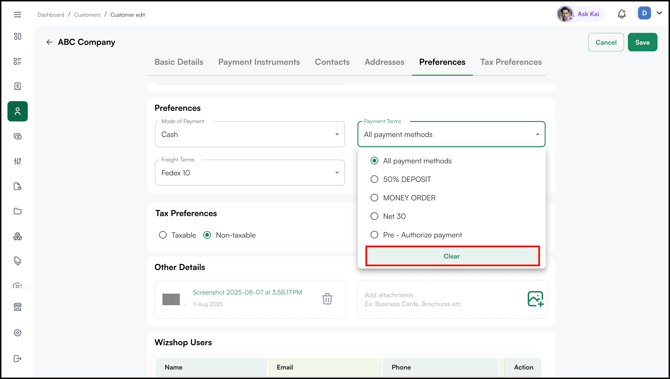Viewport: 670px width, 379px height.
Task: Click the blue D user avatar
Action: point(644,13)
